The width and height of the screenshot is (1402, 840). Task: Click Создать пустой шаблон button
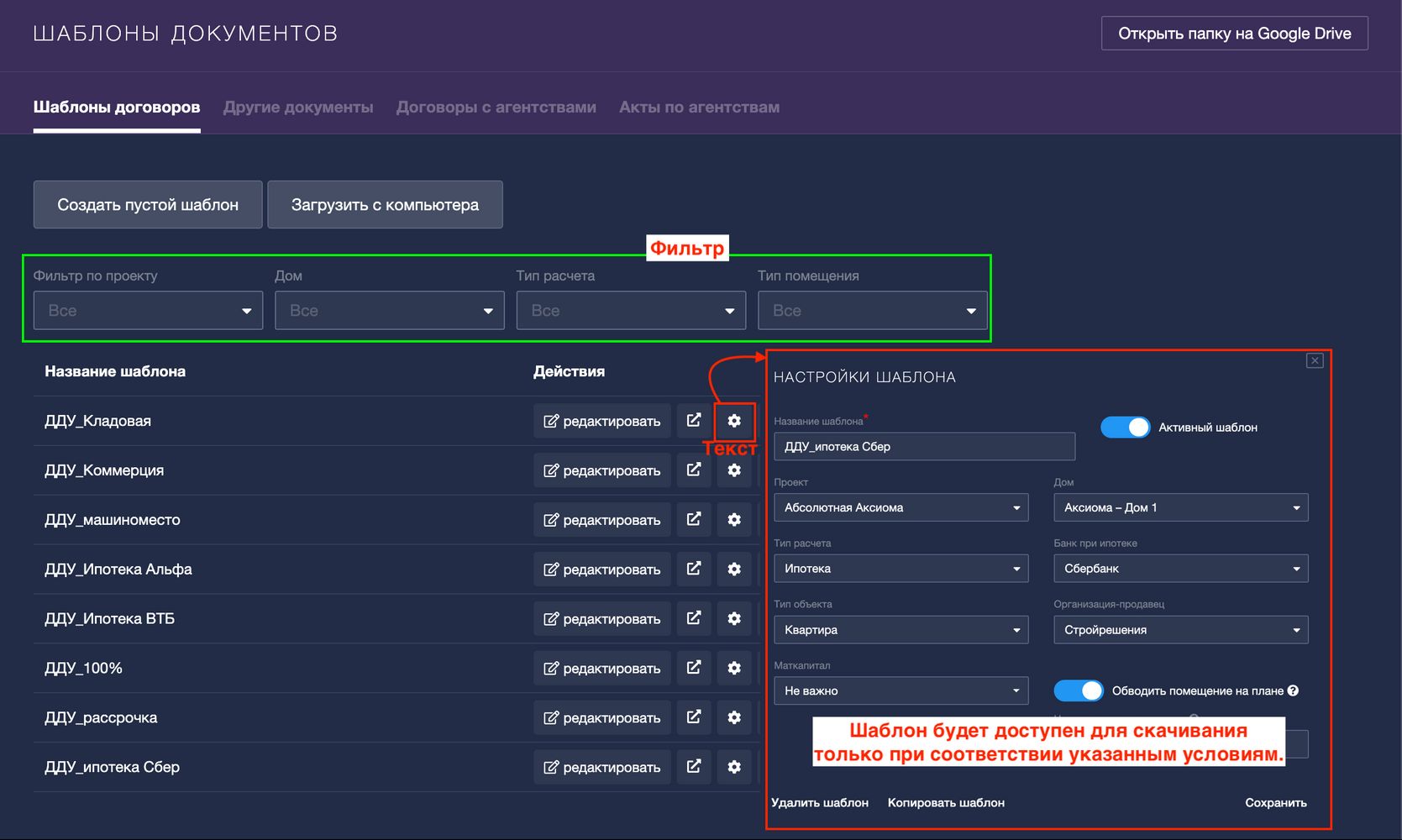148,205
